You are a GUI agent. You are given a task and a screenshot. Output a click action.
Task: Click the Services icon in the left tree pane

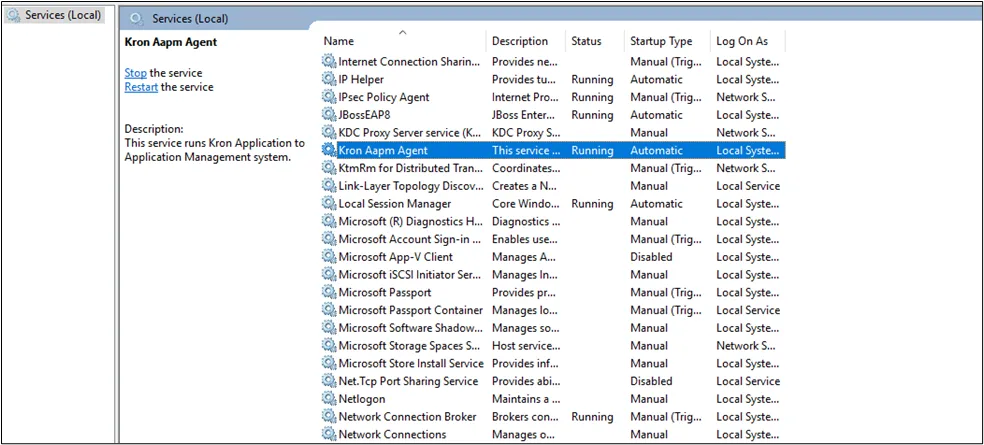coord(13,14)
